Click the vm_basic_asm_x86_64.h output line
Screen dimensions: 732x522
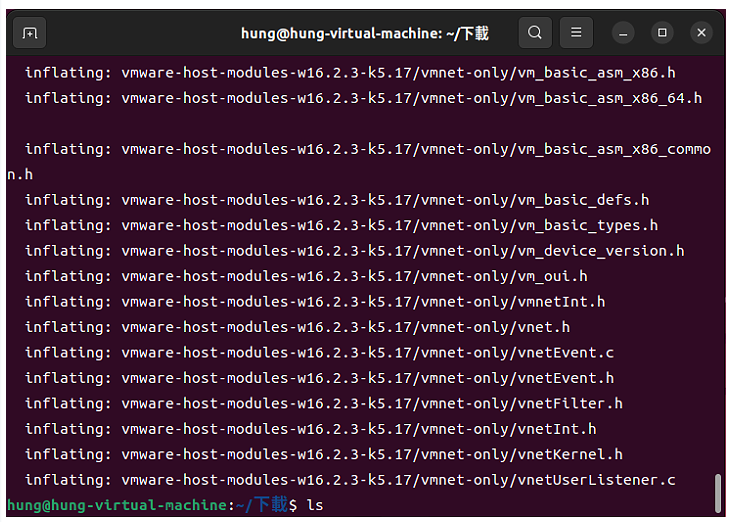tap(363, 98)
